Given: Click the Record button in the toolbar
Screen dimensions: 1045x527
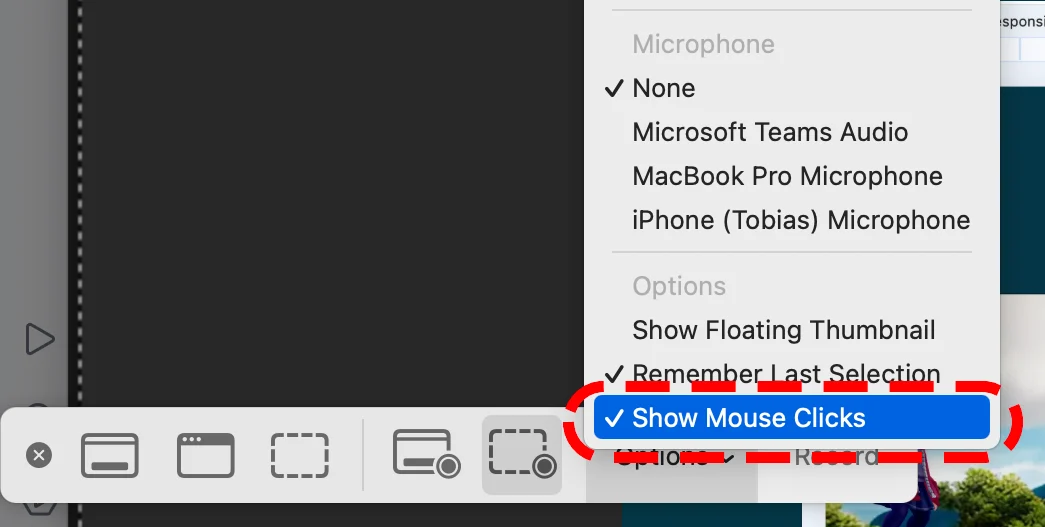Looking at the screenshot, I should (836, 457).
